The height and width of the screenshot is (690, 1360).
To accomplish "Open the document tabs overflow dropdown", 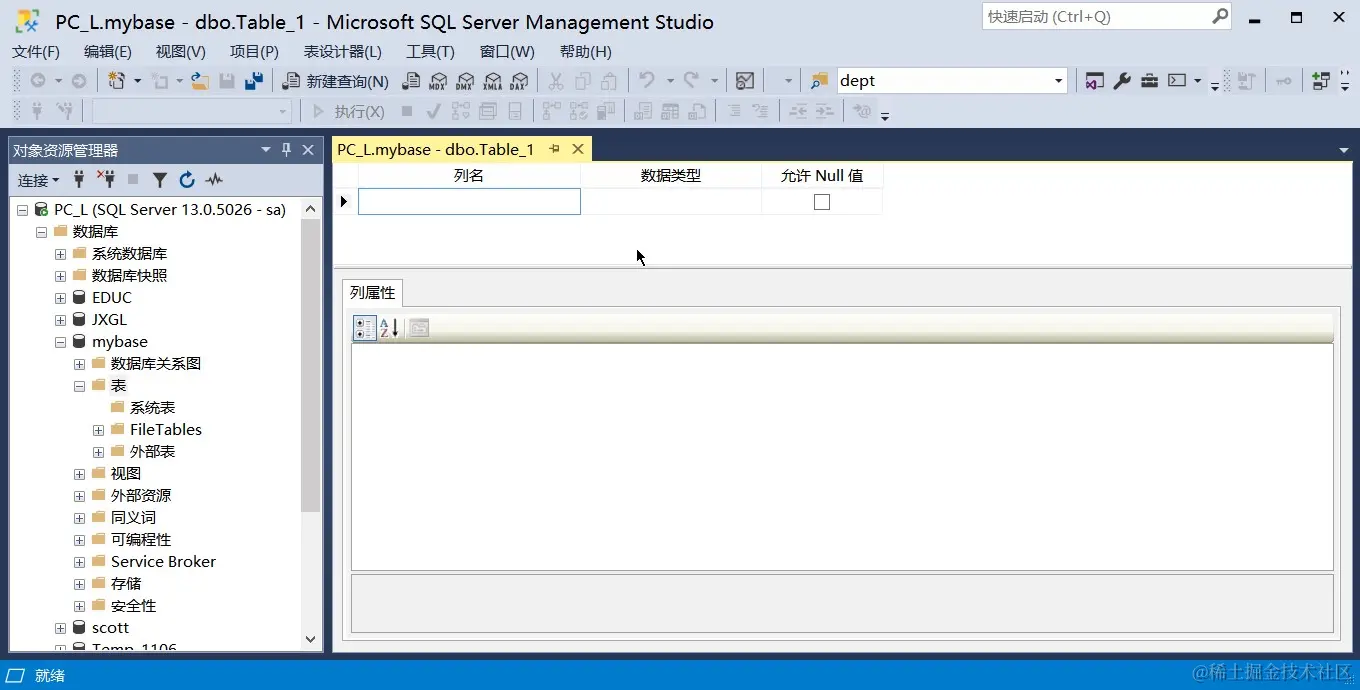I will coord(1344,150).
